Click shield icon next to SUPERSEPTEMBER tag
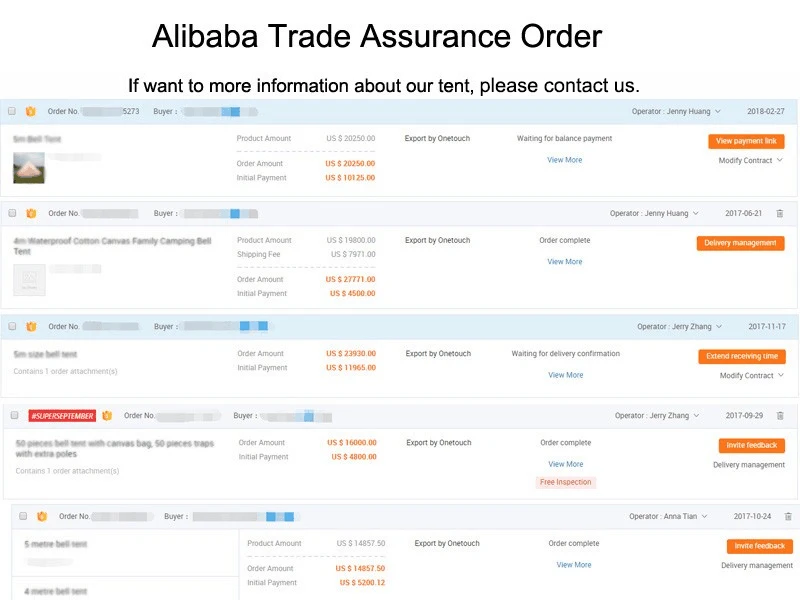 pyautogui.click(x=107, y=415)
